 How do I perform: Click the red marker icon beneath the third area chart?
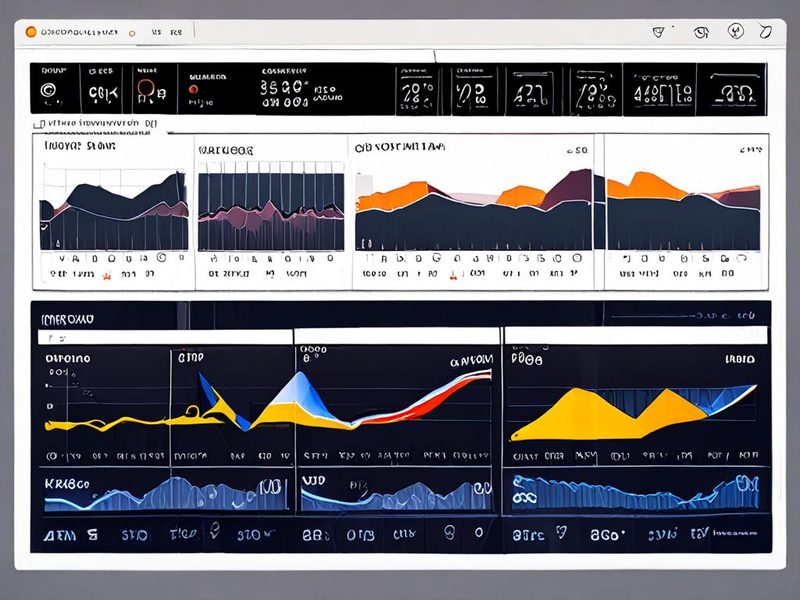click(453, 276)
